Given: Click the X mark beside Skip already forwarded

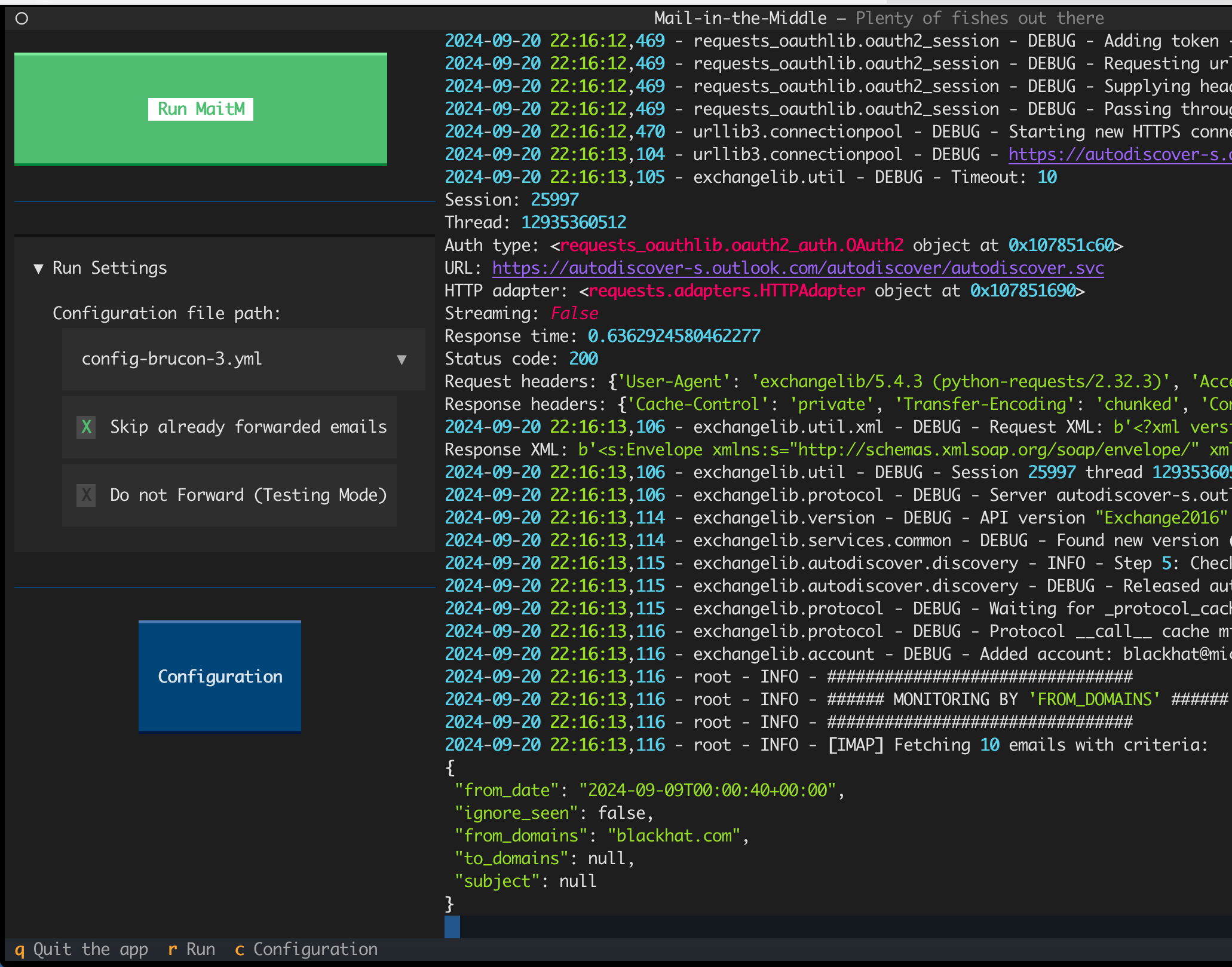Looking at the screenshot, I should coord(87,427).
